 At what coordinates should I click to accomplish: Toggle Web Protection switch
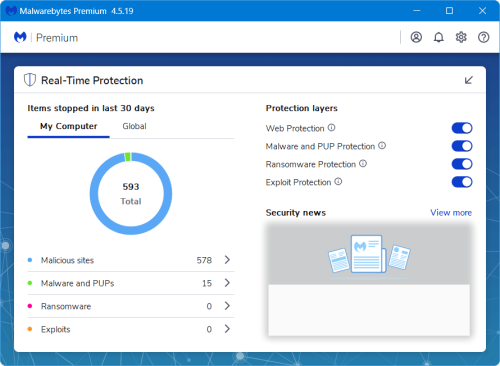462,128
